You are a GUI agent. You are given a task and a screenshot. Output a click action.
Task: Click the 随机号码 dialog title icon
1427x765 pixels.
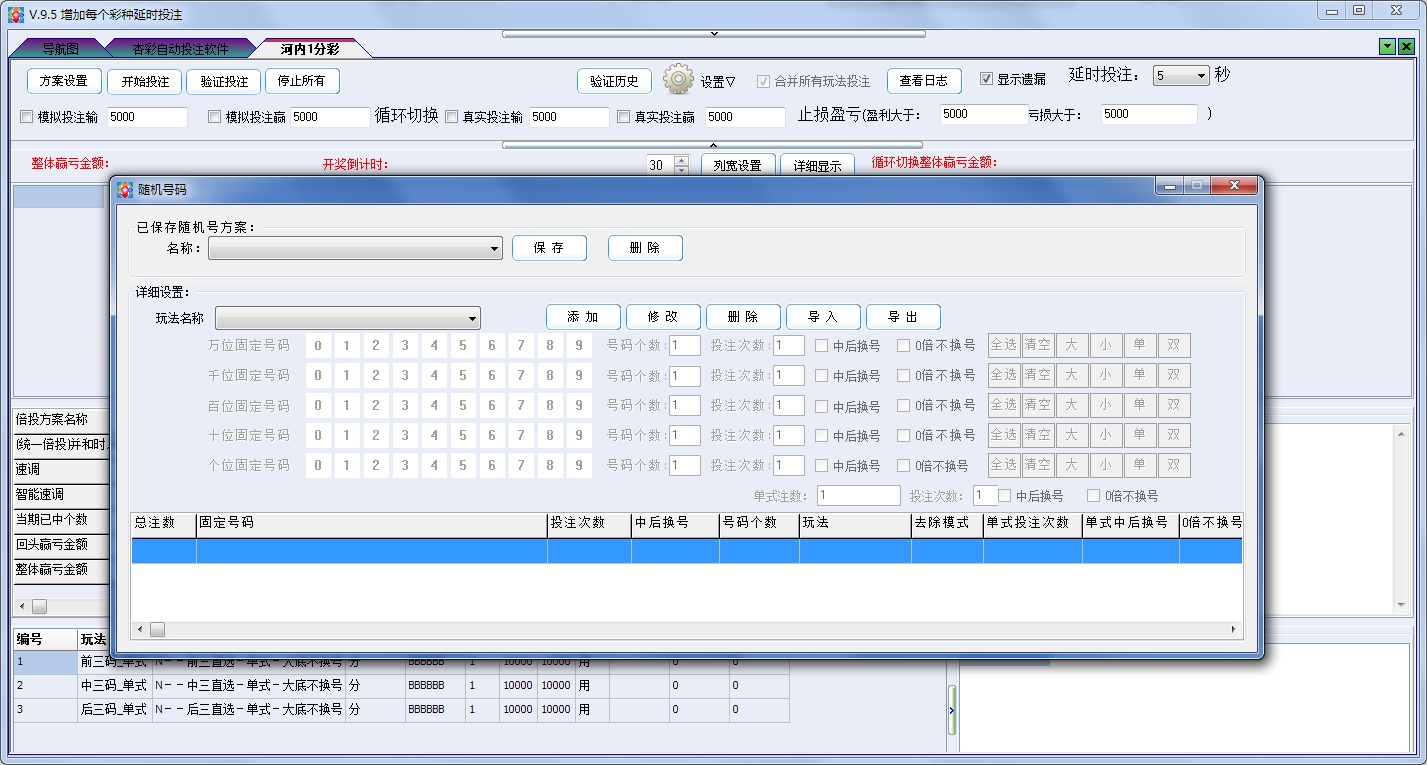(x=125, y=189)
